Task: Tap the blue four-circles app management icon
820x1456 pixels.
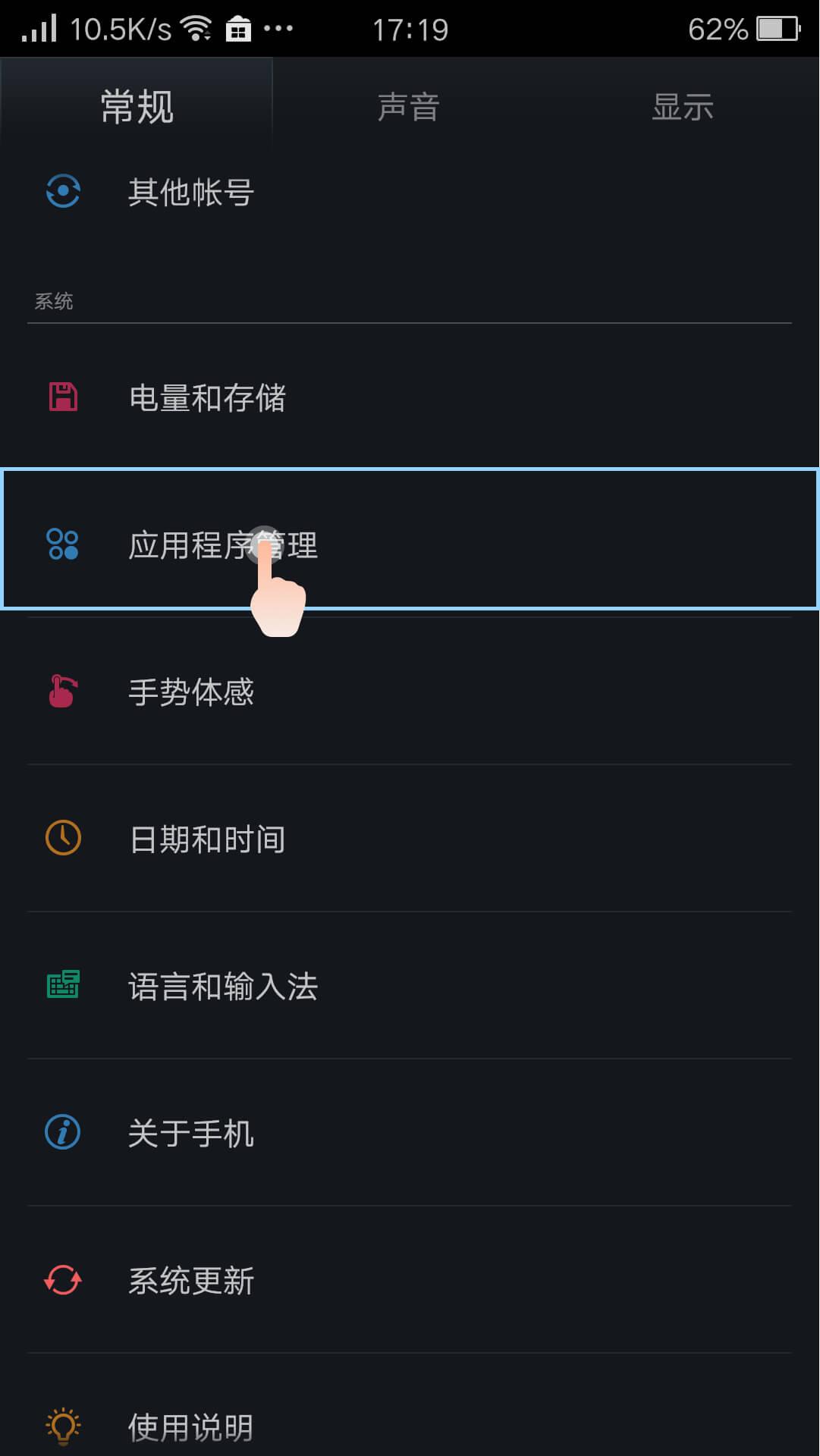Action: click(x=63, y=544)
